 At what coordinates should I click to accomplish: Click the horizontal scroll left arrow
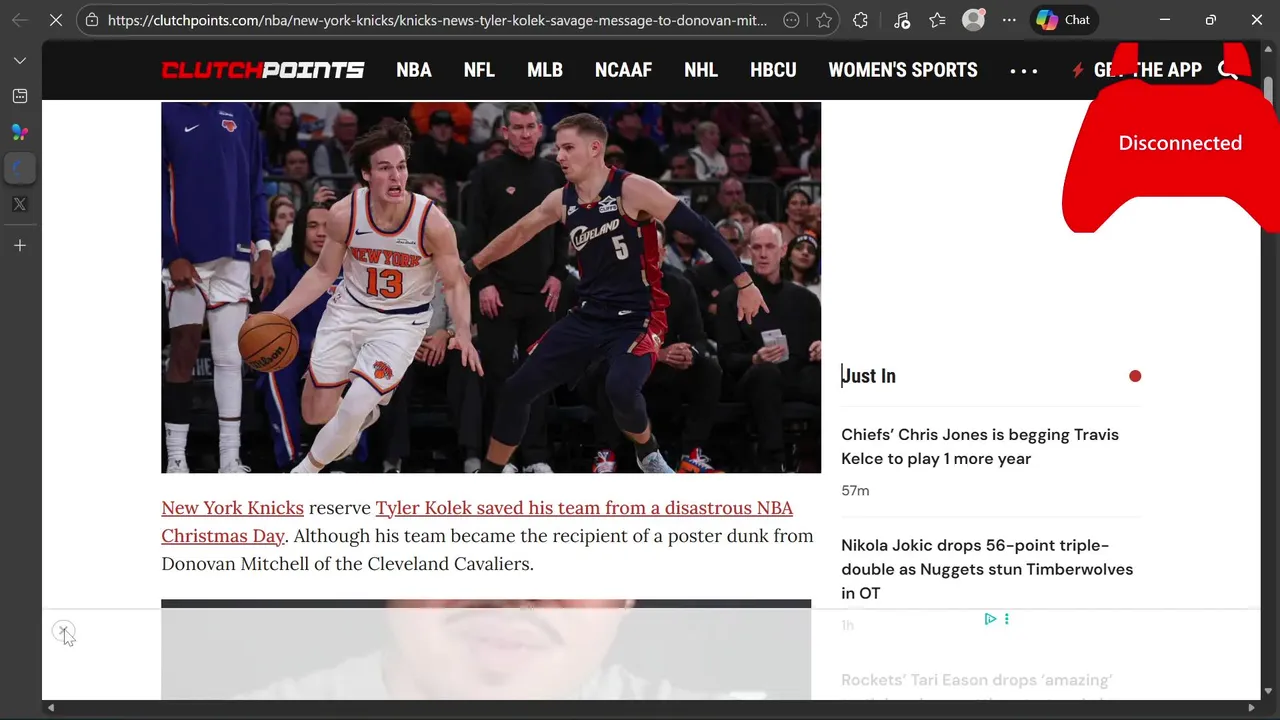[x=50, y=708]
